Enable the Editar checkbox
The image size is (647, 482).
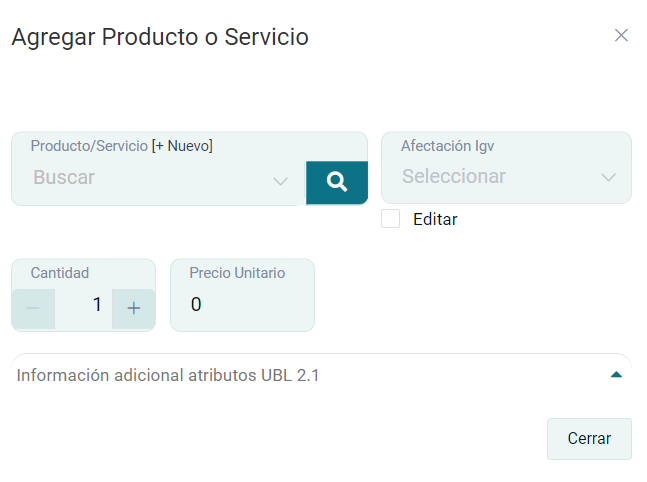[391, 219]
